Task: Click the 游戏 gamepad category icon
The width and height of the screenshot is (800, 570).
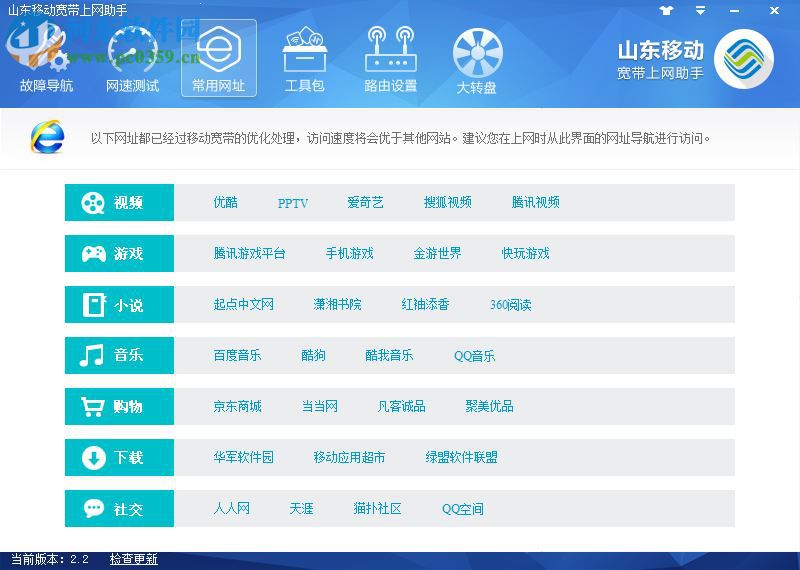Action: coord(94,254)
